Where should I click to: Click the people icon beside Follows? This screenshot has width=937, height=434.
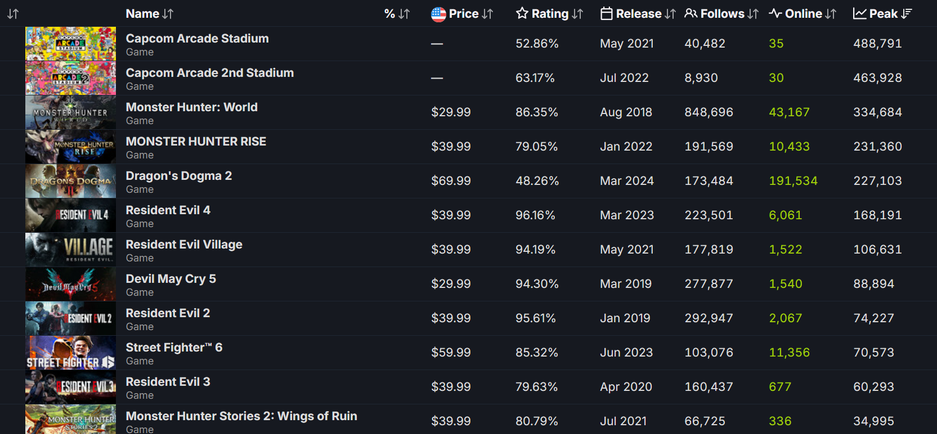(x=691, y=14)
